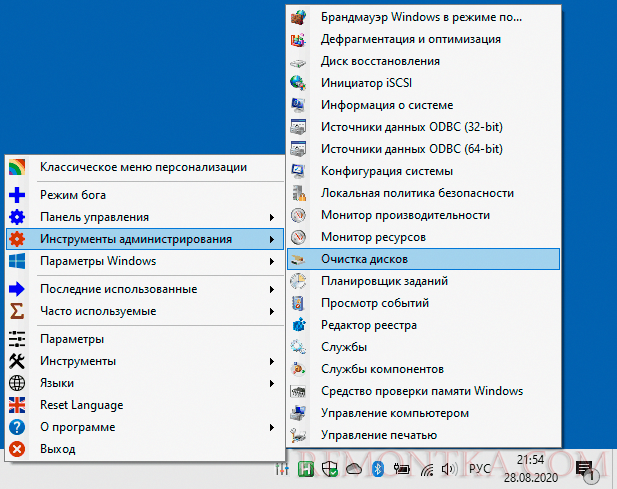Open Службы компонентов
This screenshot has height=489, width=617.
tap(423, 369)
